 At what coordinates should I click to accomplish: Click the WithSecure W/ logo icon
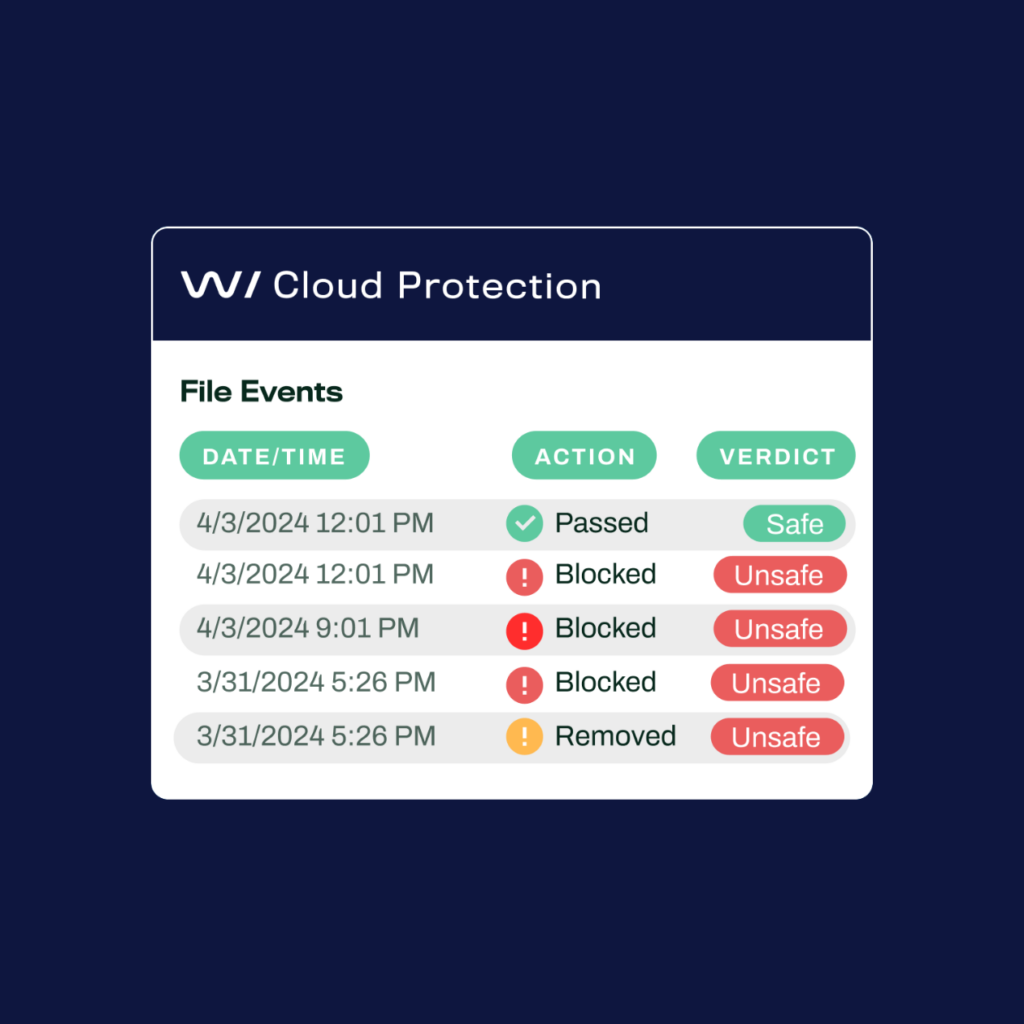(x=221, y=285)
